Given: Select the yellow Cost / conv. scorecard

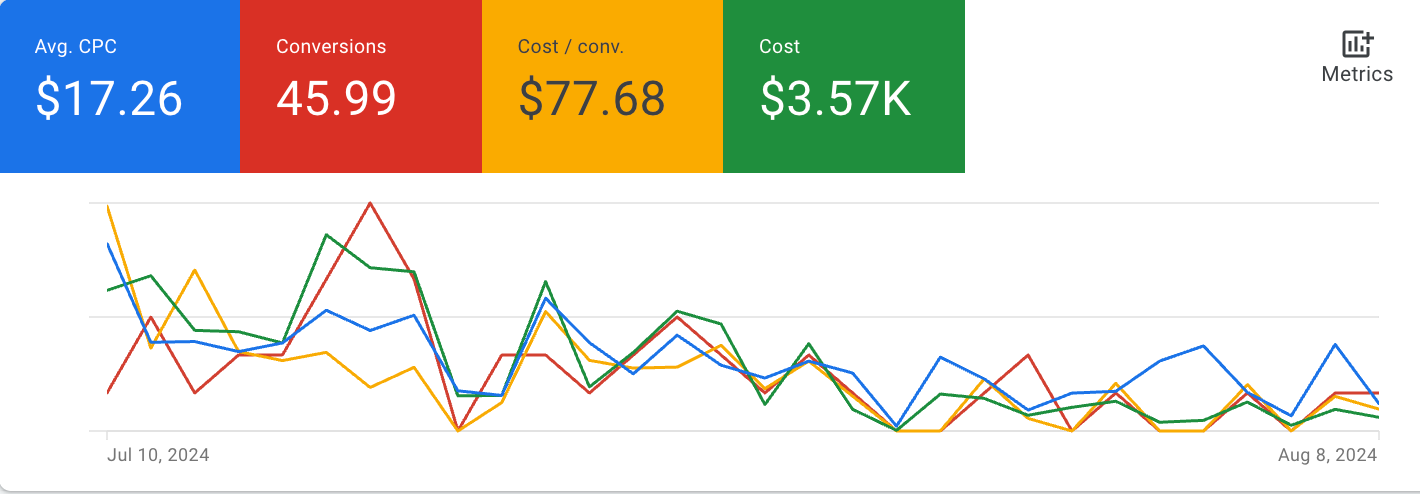Looking at the screenshot, I should 602,86.
